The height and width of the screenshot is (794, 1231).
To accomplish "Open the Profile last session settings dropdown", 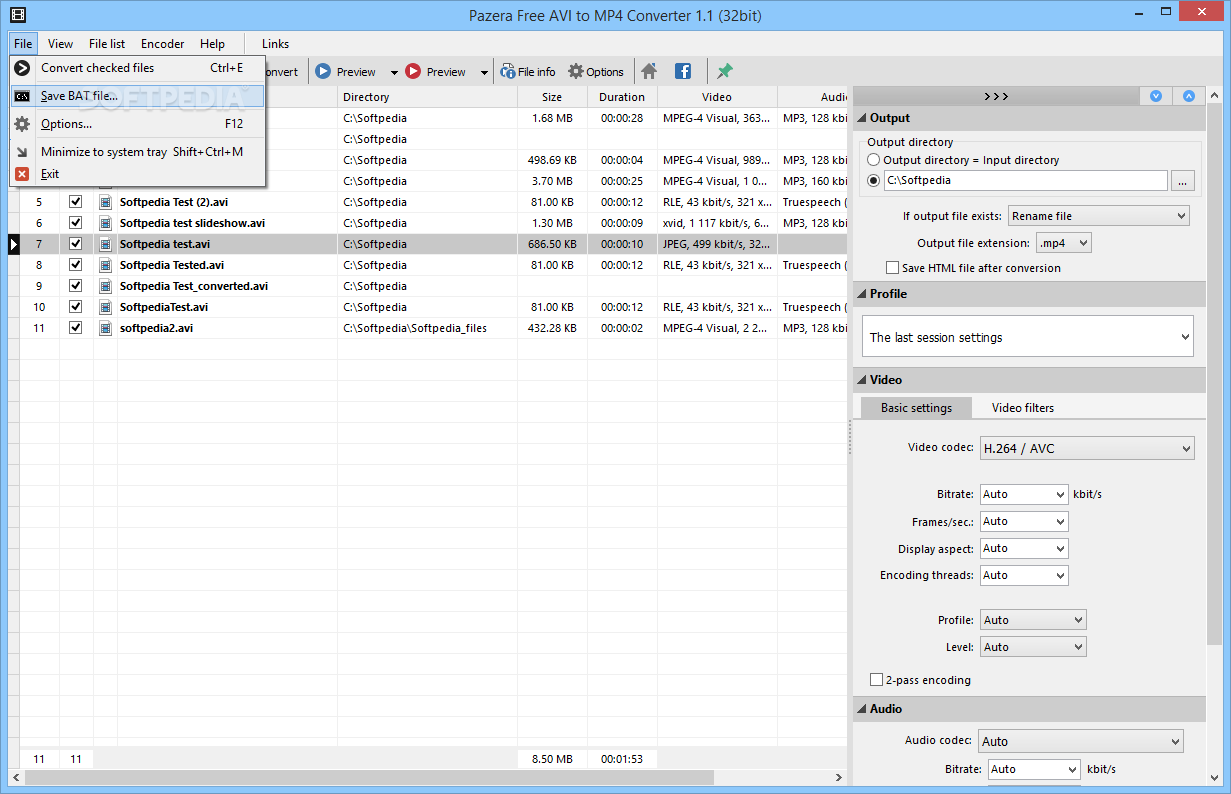I will [1028, 337].
